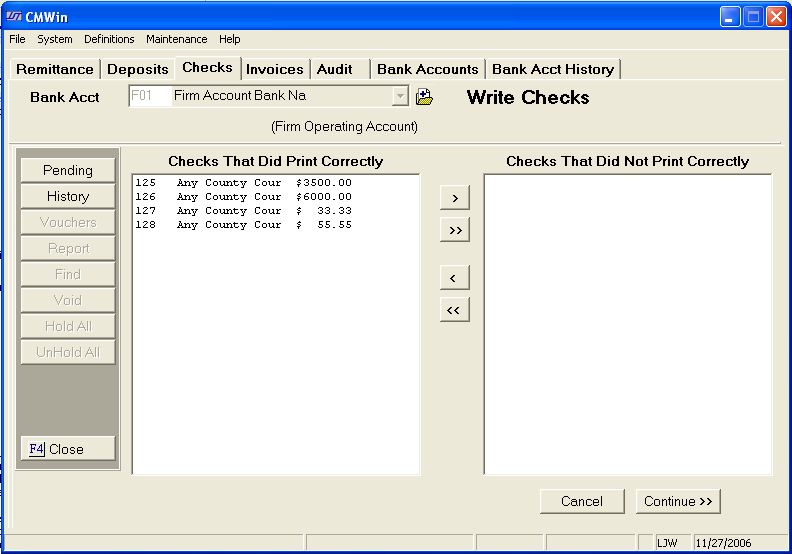Viewport: 792px width, 554px height.
Task: Expand the Bank Acct dropdown arrow
Action: [401, 97]
